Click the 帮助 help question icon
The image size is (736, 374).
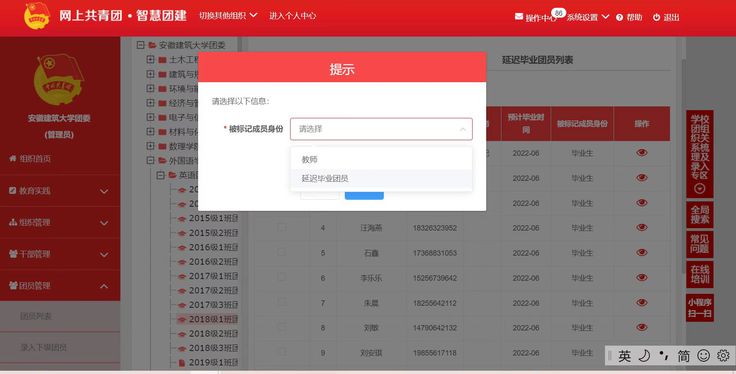pos(620,17)
